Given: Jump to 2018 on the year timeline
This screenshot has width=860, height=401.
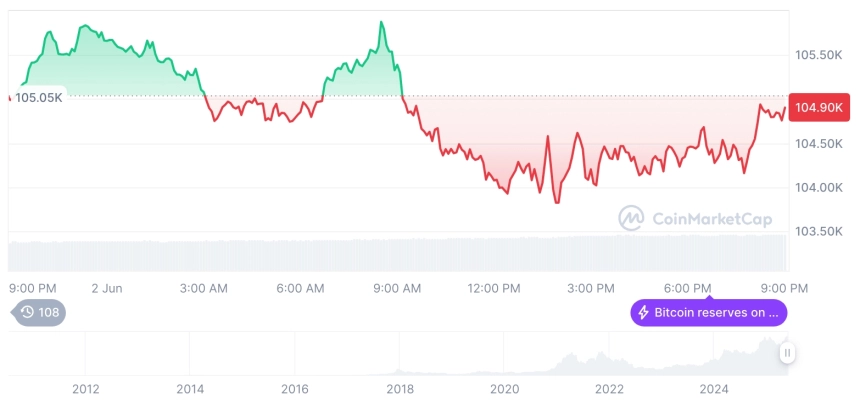Looking at the screenshot, I should click(x=399, y=388).
